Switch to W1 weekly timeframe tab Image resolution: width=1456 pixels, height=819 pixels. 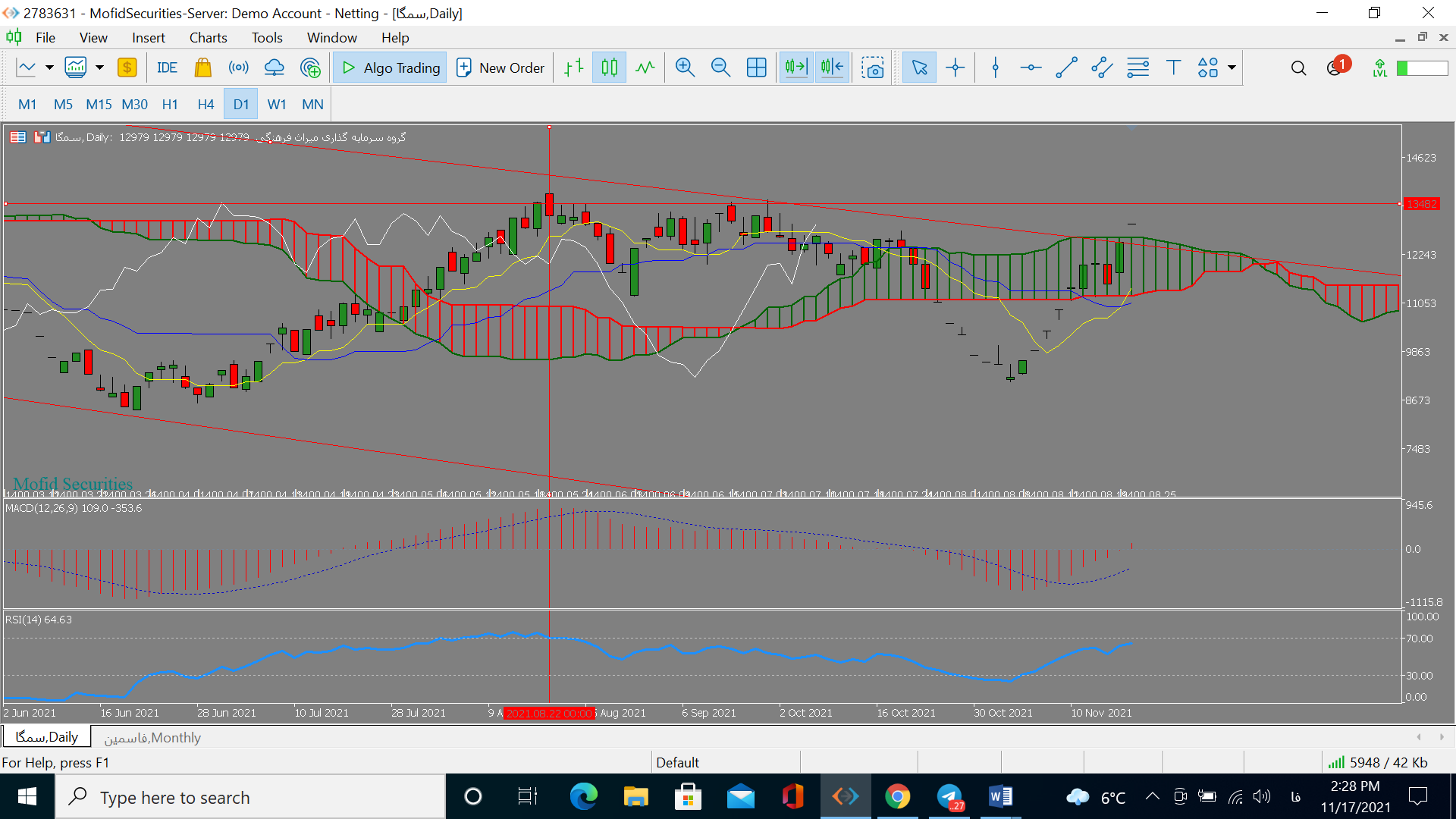tap(277, 104)
